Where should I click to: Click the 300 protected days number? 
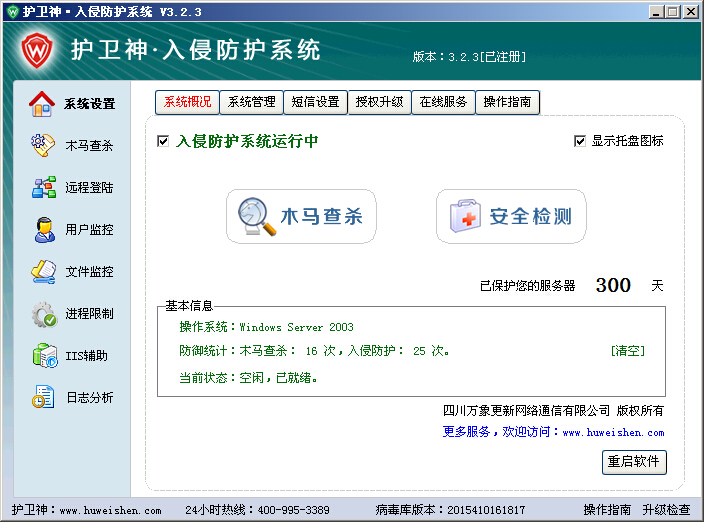click(x=613, y=285)
